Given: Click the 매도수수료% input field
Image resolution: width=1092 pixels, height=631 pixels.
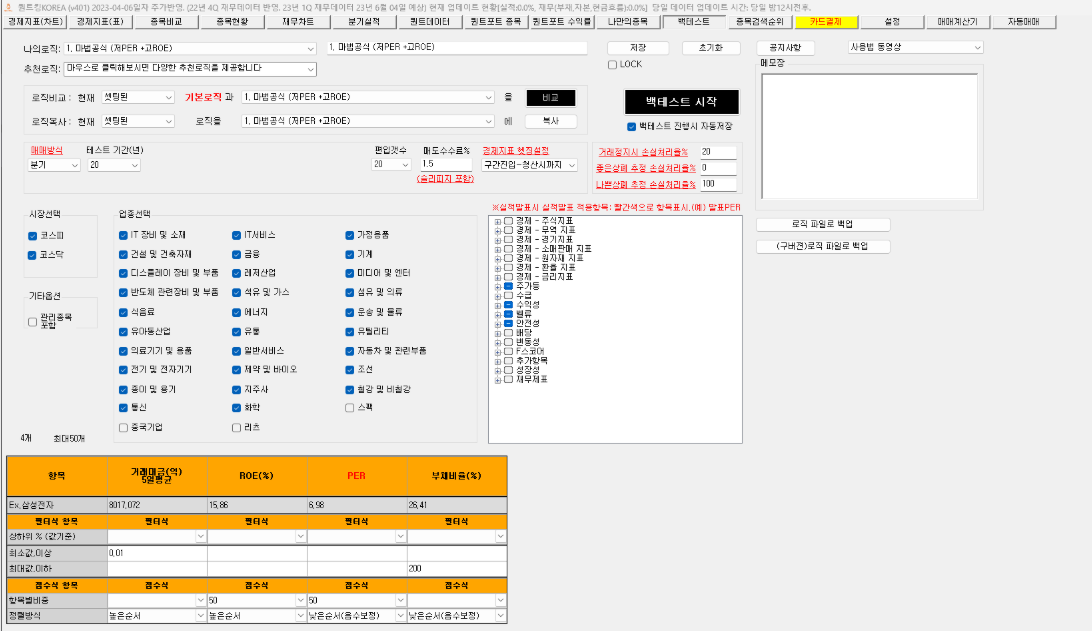Looking at the screenshot, I should point(446,164).
